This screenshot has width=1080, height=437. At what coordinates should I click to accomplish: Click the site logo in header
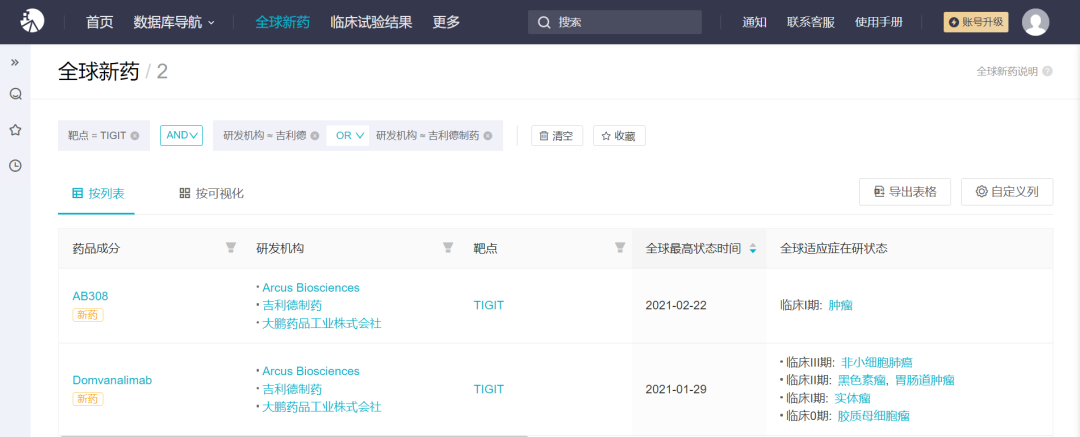click(31, 21)
